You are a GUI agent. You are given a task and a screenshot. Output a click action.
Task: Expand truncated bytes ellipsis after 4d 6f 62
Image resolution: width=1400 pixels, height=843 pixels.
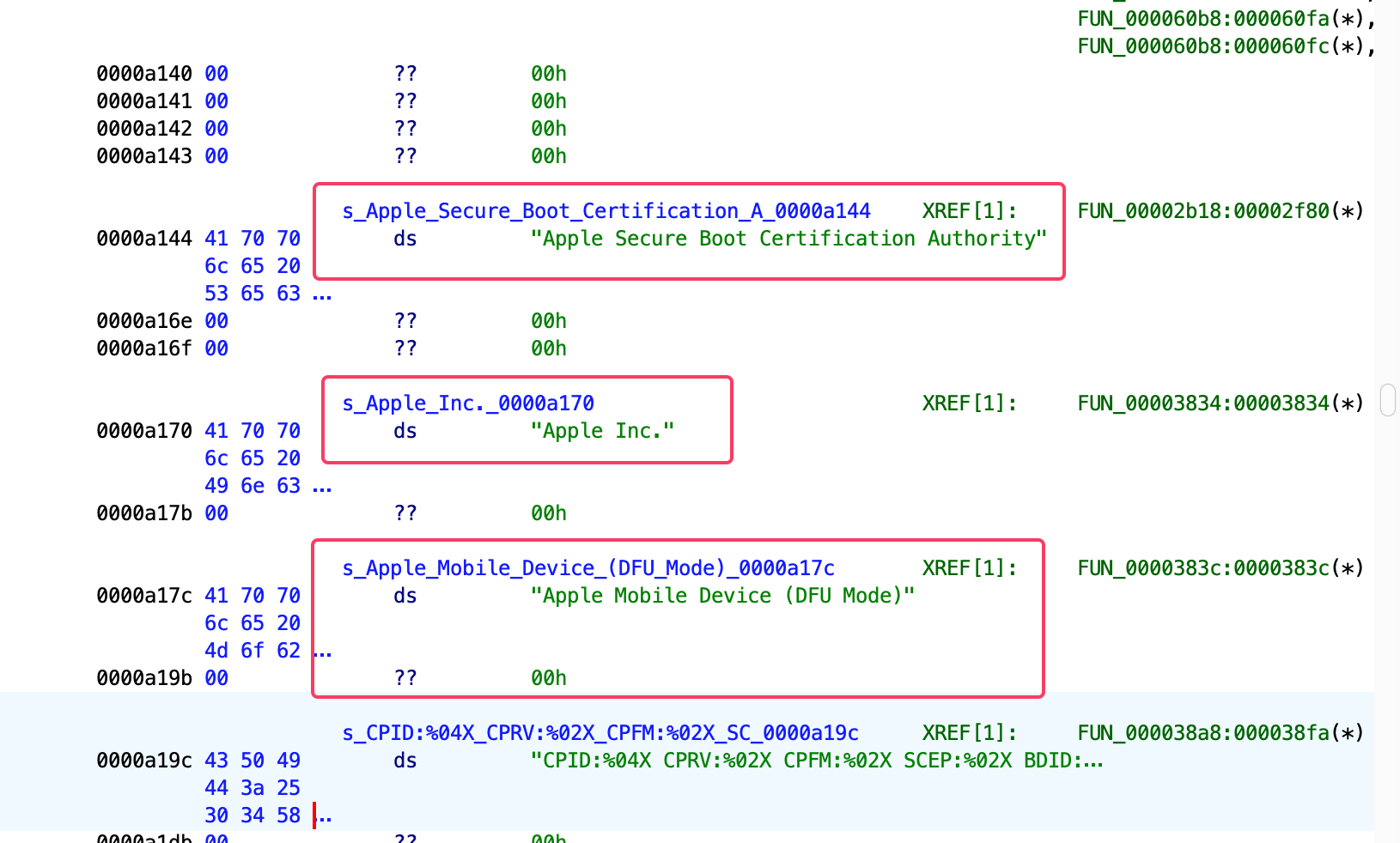322,654
